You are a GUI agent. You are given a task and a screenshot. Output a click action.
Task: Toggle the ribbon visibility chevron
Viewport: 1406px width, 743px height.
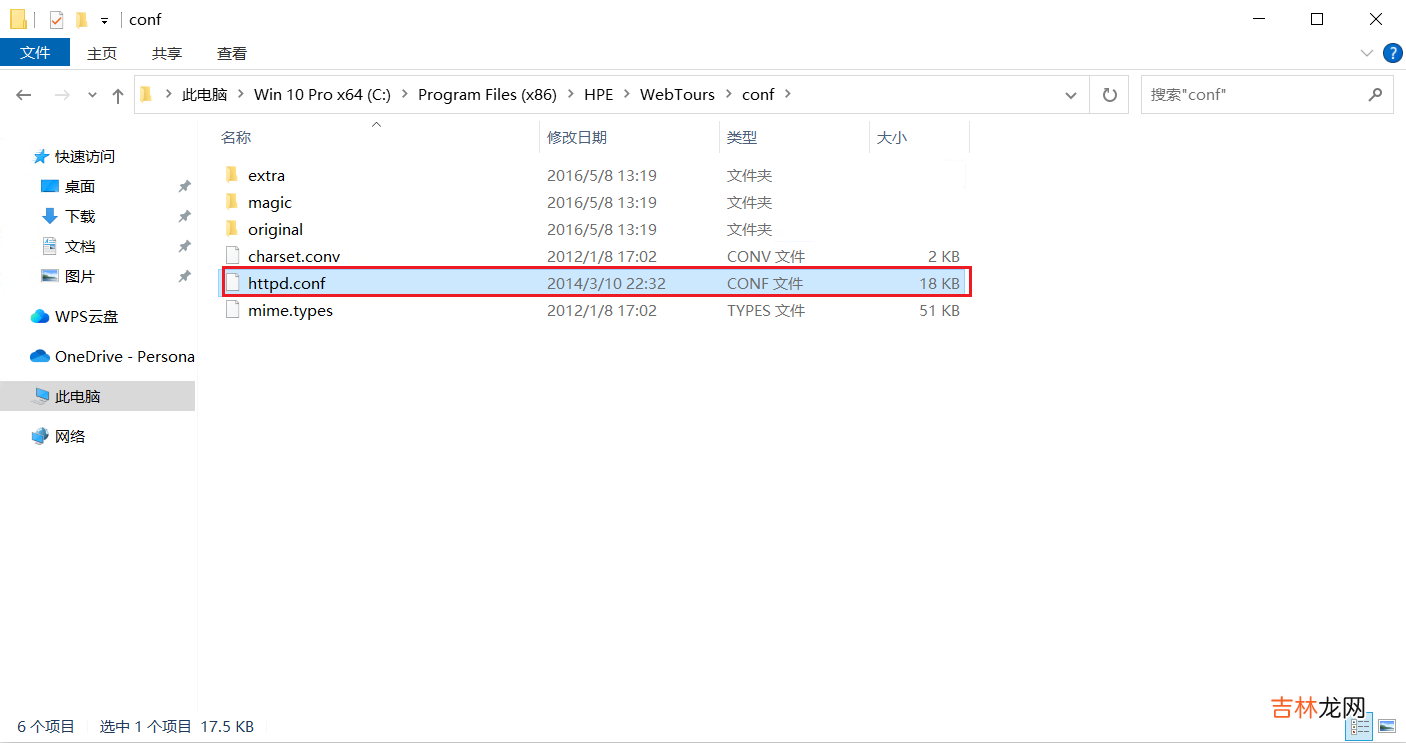1366,53
